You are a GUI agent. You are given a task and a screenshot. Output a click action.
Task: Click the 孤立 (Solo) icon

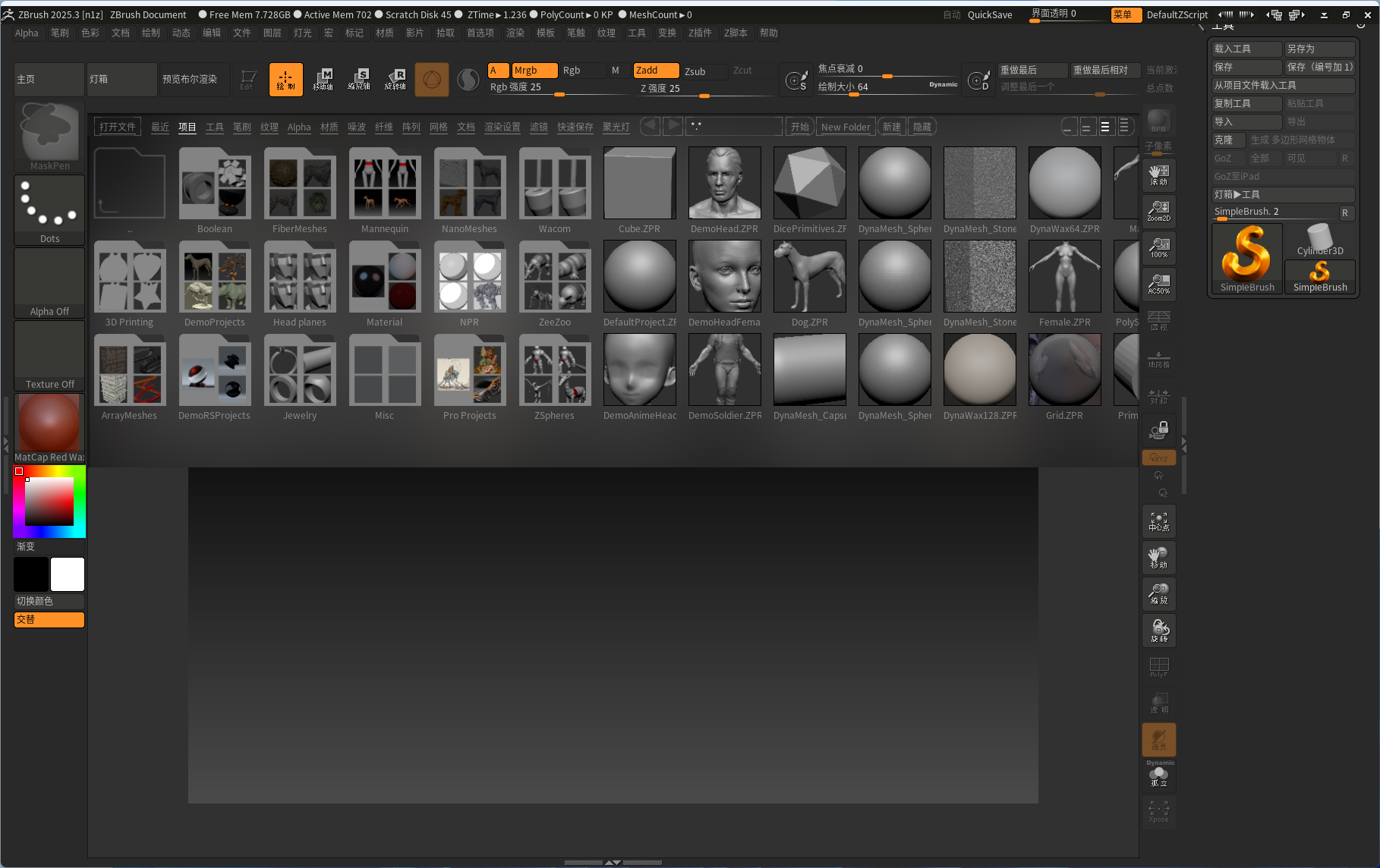(x=1159, y=776)
